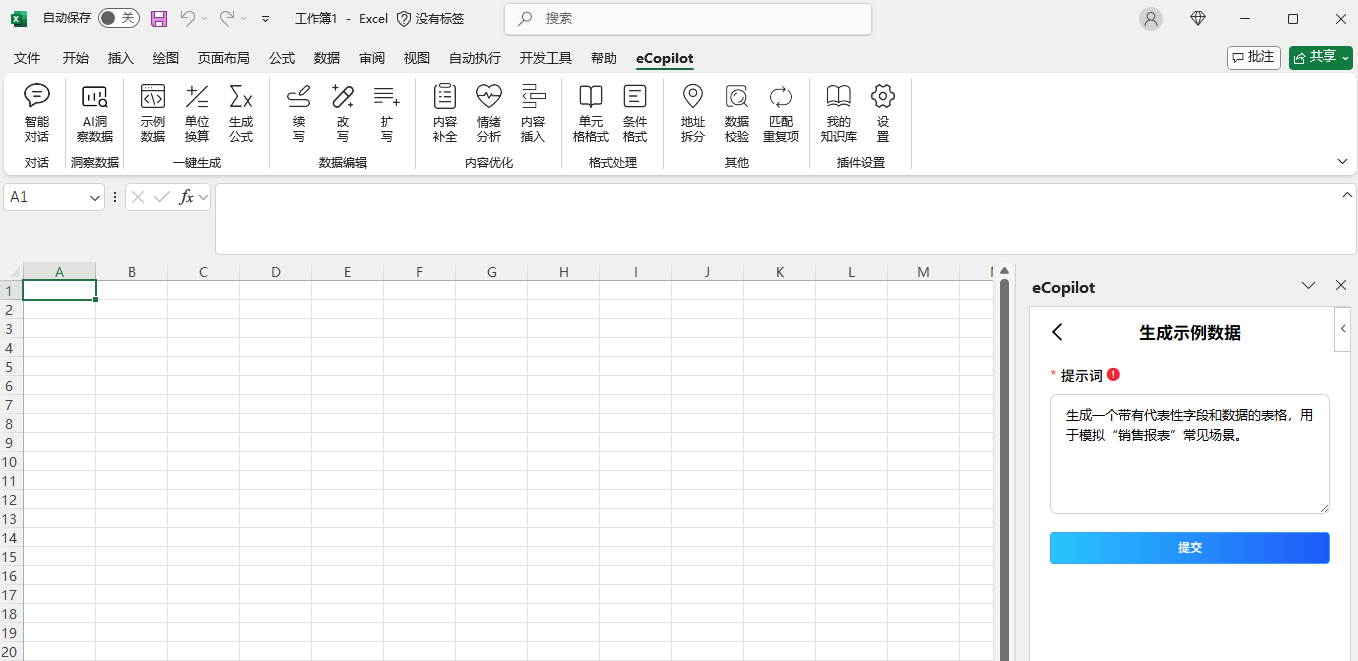This screenshot has height=661, width=1358.
Task: Open 我的知识库 knowledge base
Action: click(838, 113)
